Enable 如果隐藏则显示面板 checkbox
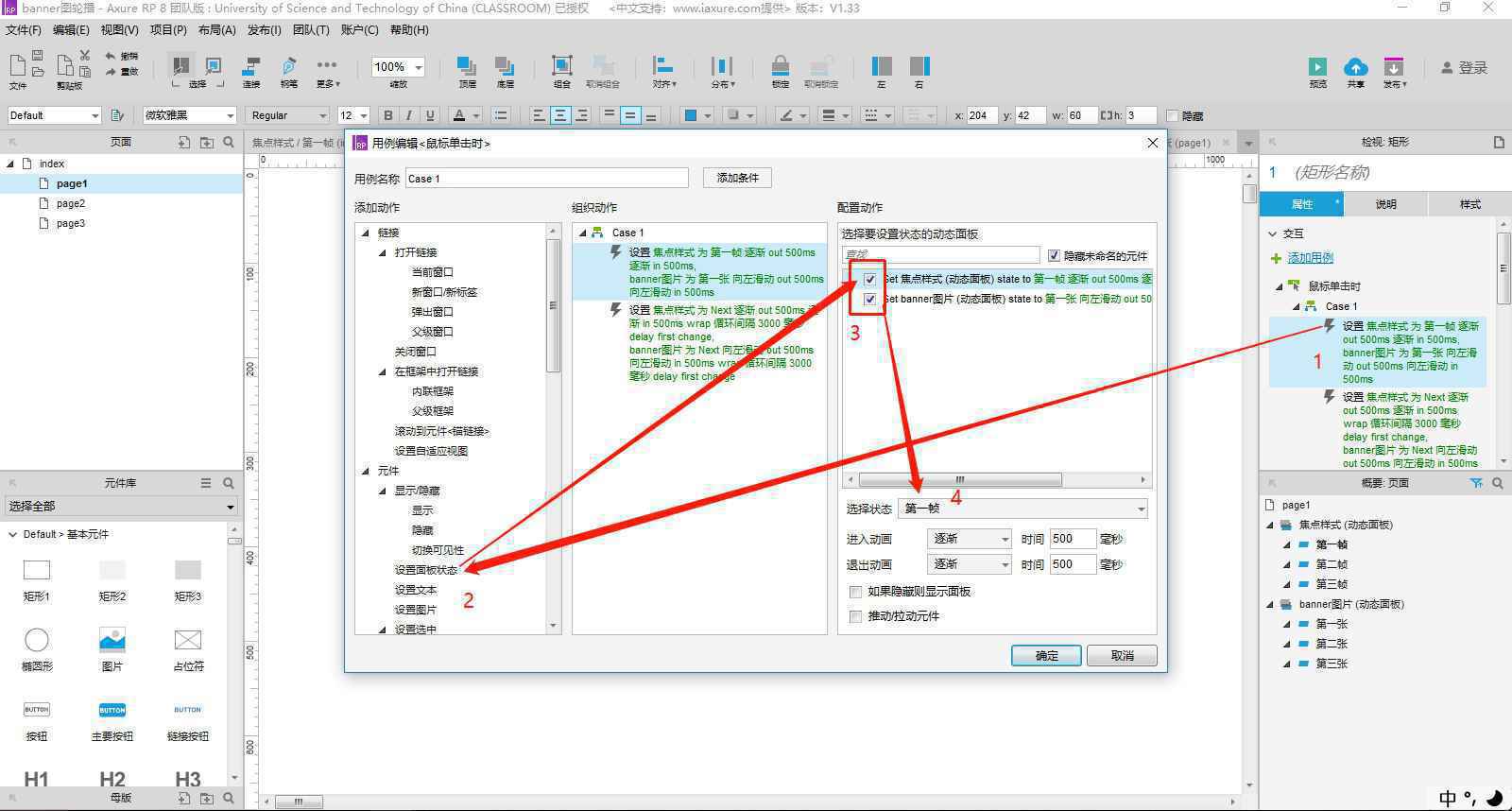Viewport: 1512px width, 811px height. click(856, 592)
